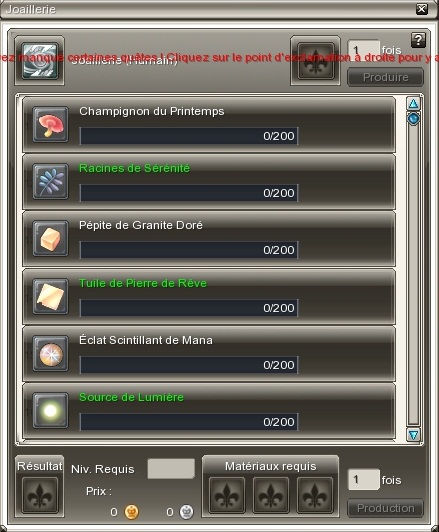
Task: Click the scrollbar down arrow
Action: click(413, 435)
